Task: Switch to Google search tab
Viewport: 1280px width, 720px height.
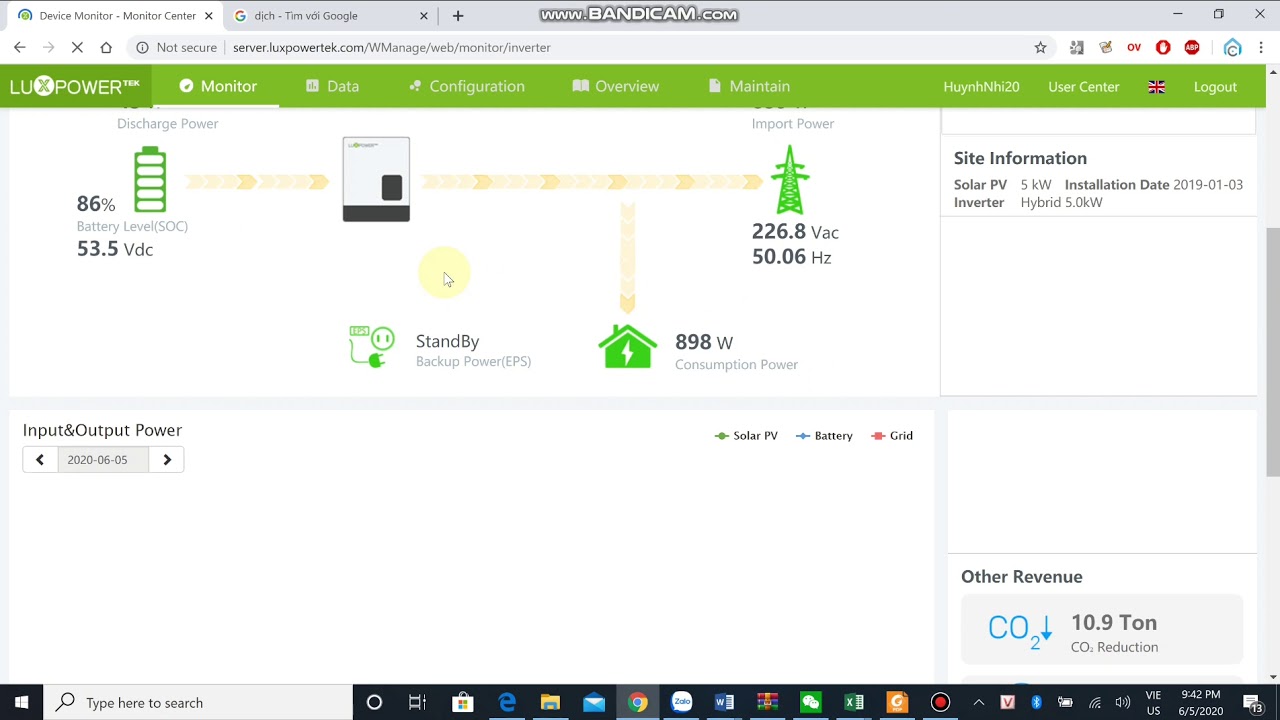Action: (x=320, y=16)
